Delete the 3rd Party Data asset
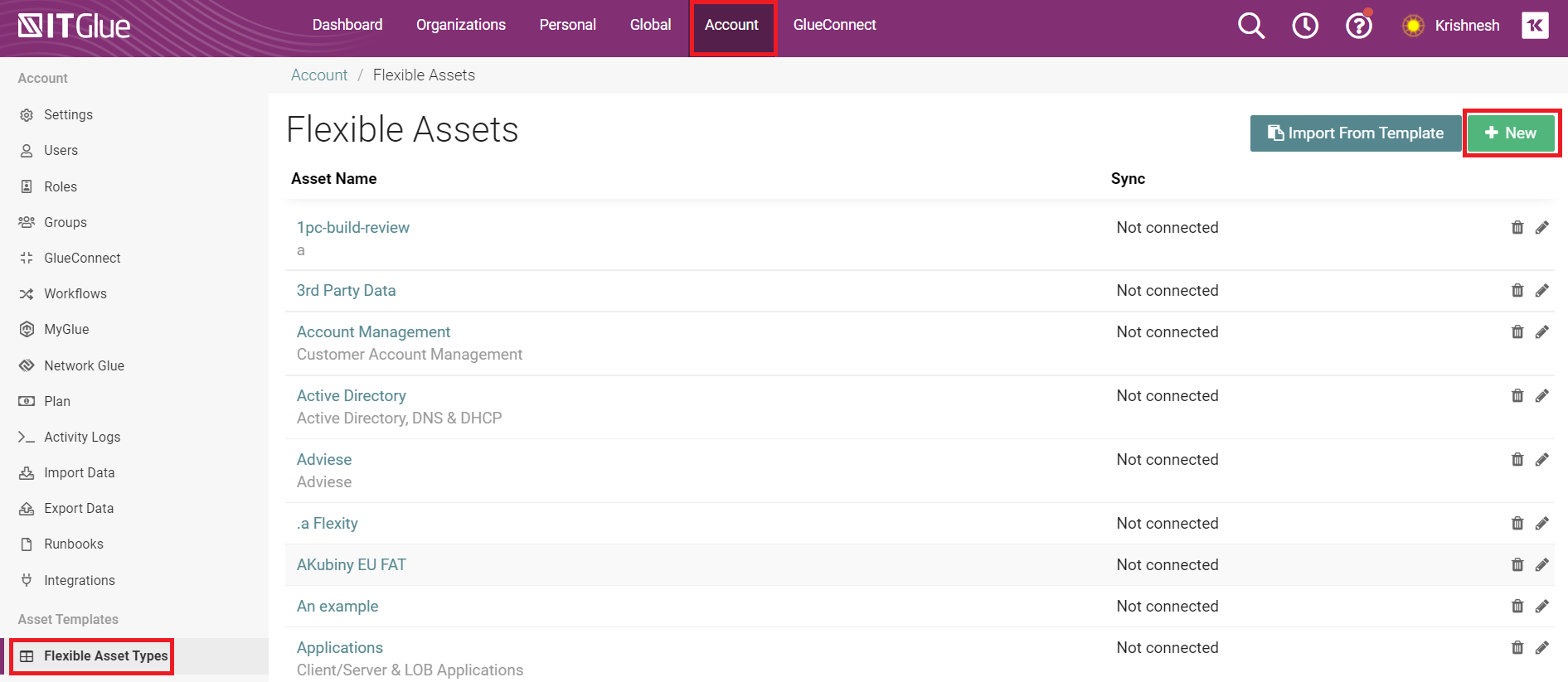The image size is (1568, 682). coord(1517,290)
